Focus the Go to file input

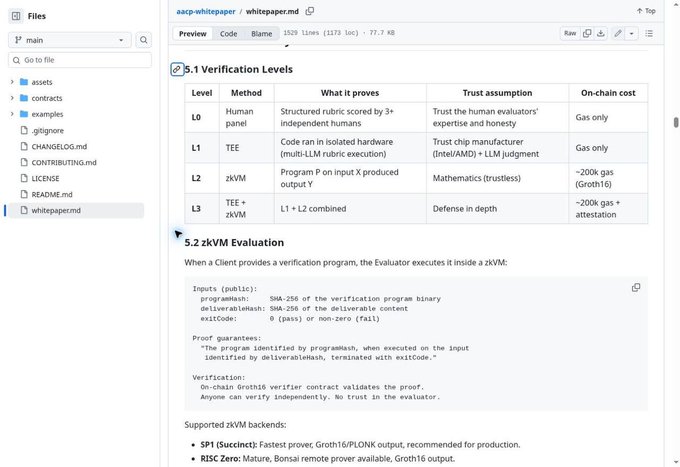(80, 60)
